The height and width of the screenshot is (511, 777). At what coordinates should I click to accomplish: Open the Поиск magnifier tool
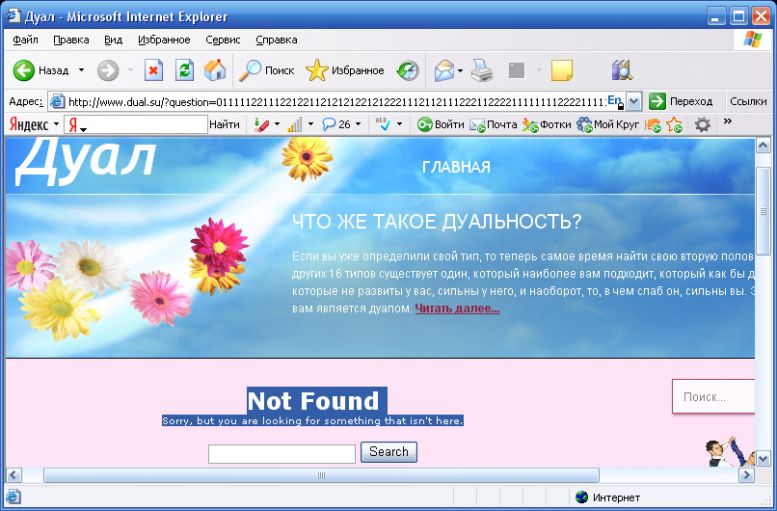coord(267,71)
